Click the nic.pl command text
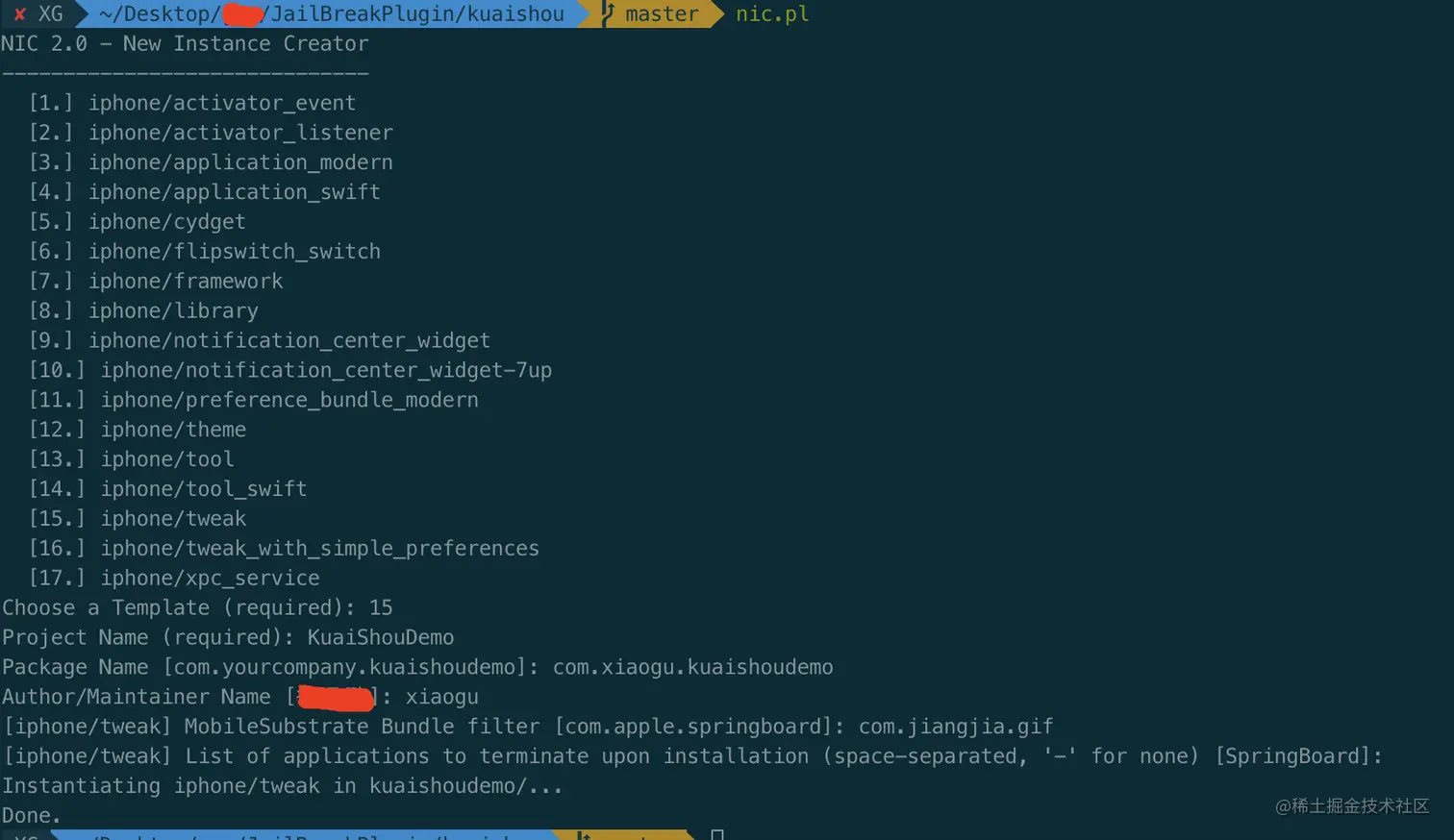 (772, 14)
